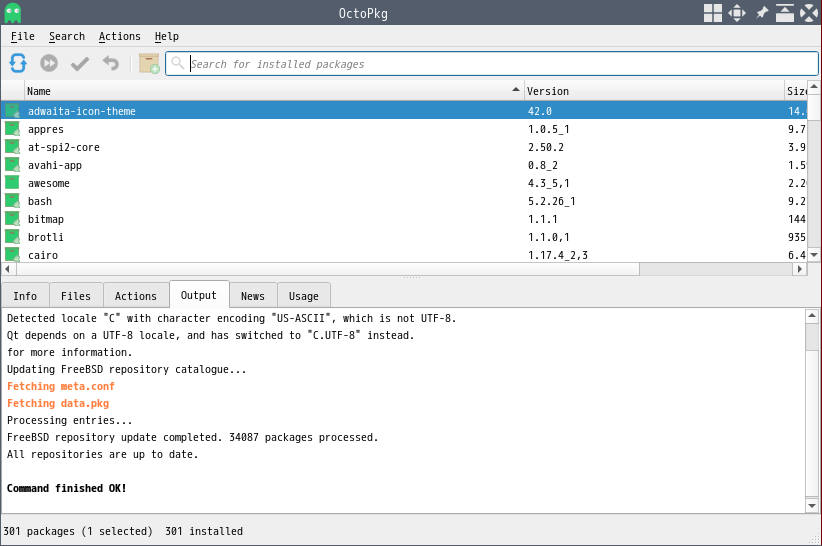Click the sync database toolbar icon
This screenshot has width=822, height=546.
18,63
